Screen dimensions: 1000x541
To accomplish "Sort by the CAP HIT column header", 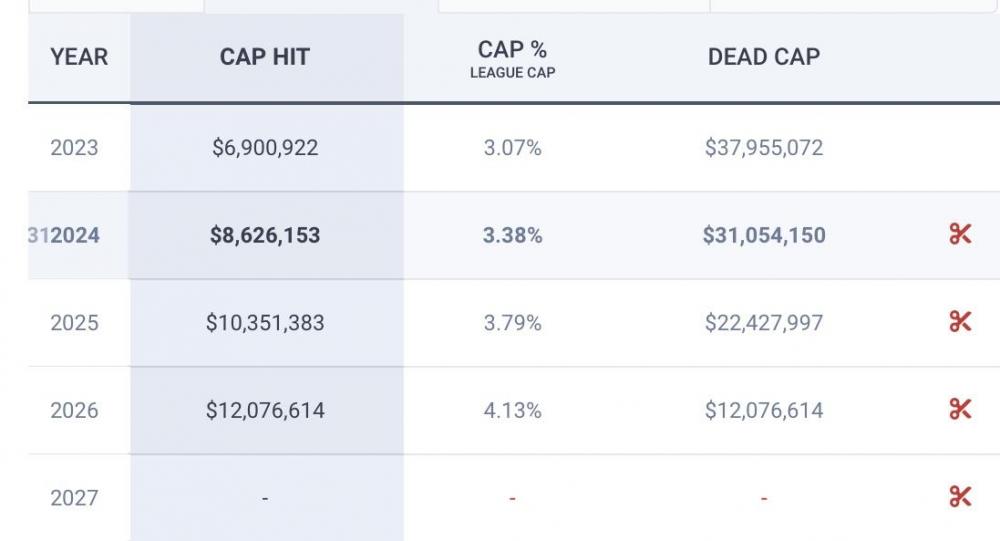I will tap(265, 57).
